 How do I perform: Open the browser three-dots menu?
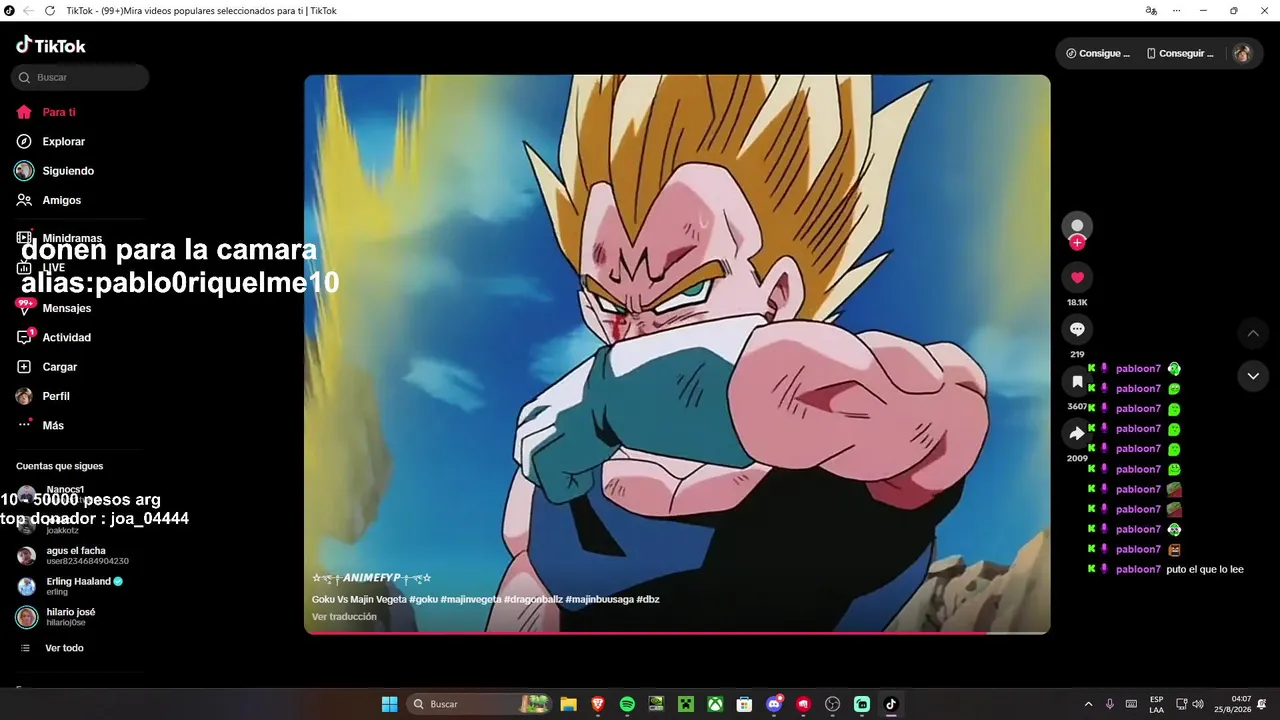tap(1177, 11)
